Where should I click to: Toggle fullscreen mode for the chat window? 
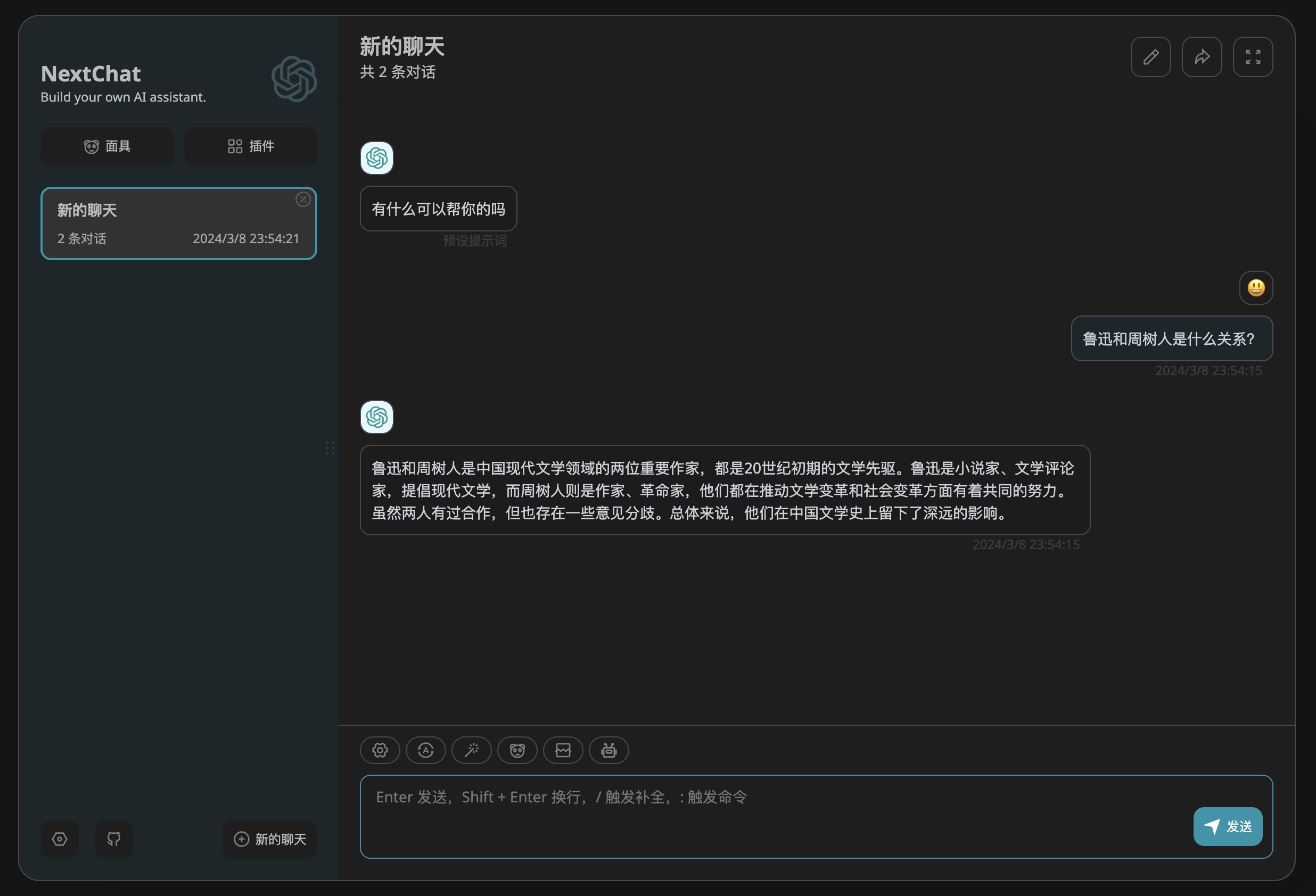coord(1253,56)
